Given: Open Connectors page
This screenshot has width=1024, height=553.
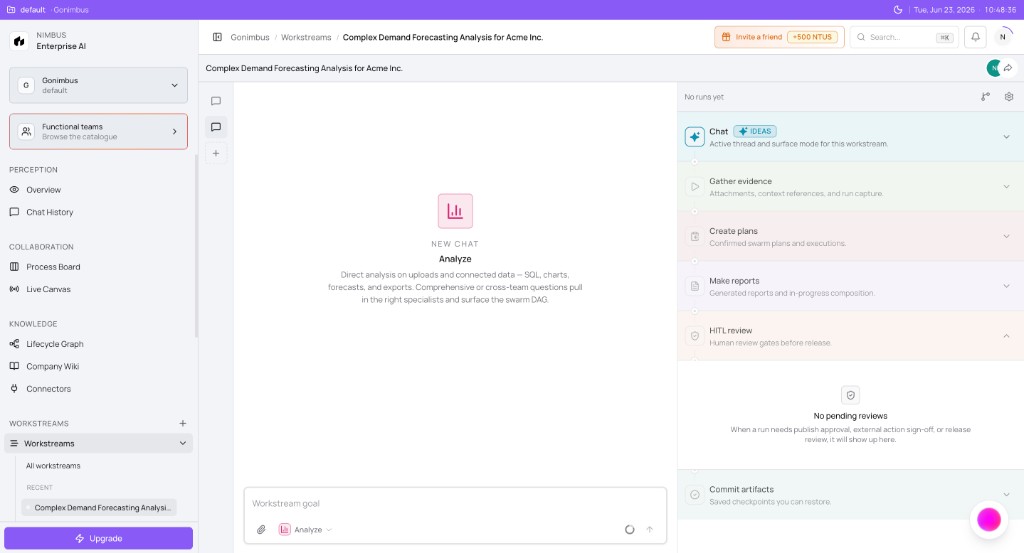Looking at the screenshot, I should pos(48,388).
